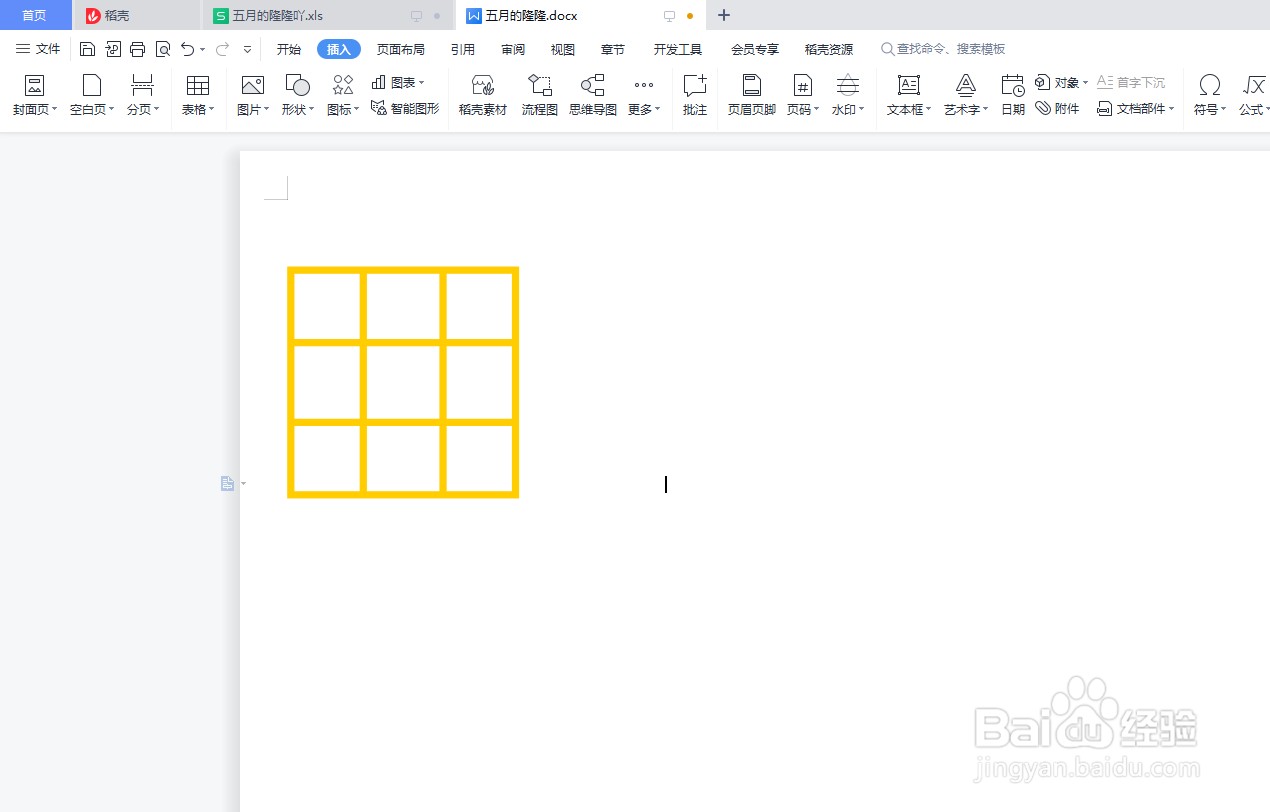Viewport: 1270px width, 812px height.
Task: Switch to the 稻壳 window tab
Action: pos(137,15)
